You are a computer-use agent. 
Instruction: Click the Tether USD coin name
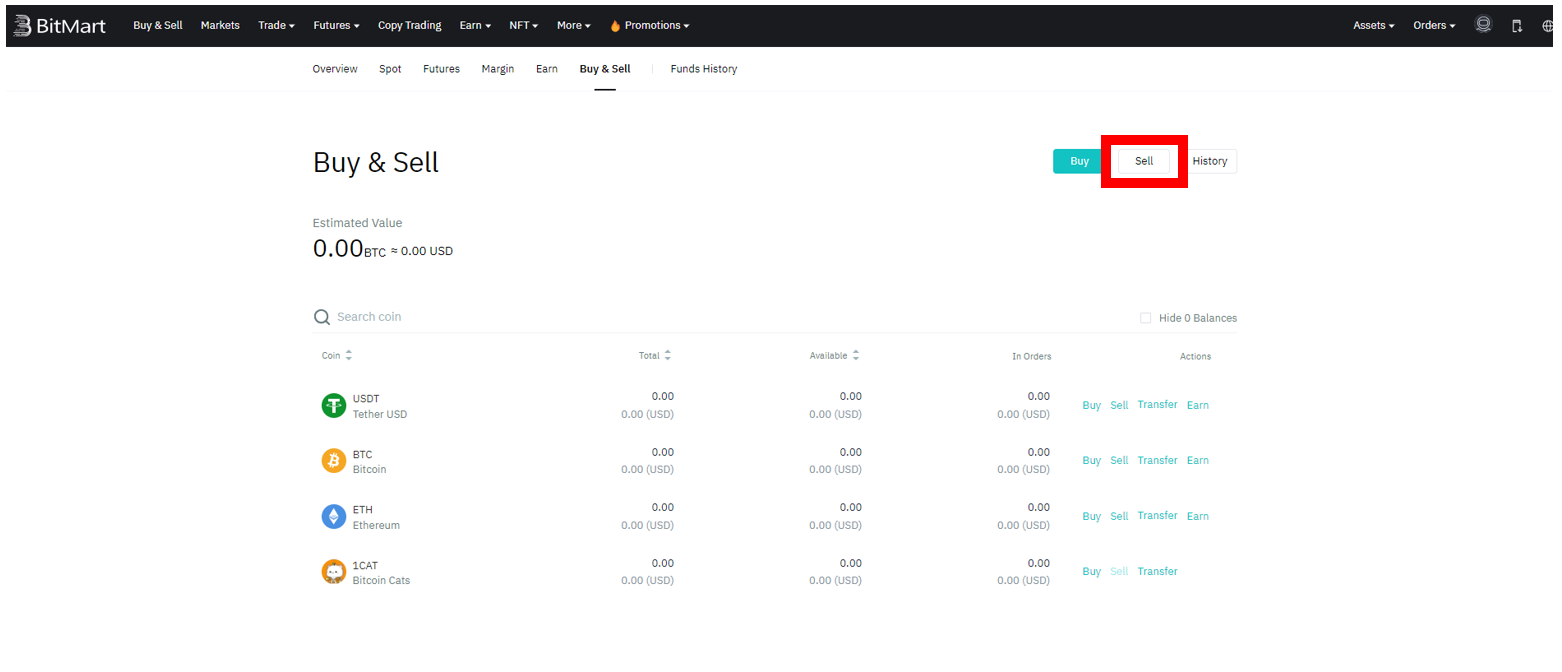[x=380, y=414]
